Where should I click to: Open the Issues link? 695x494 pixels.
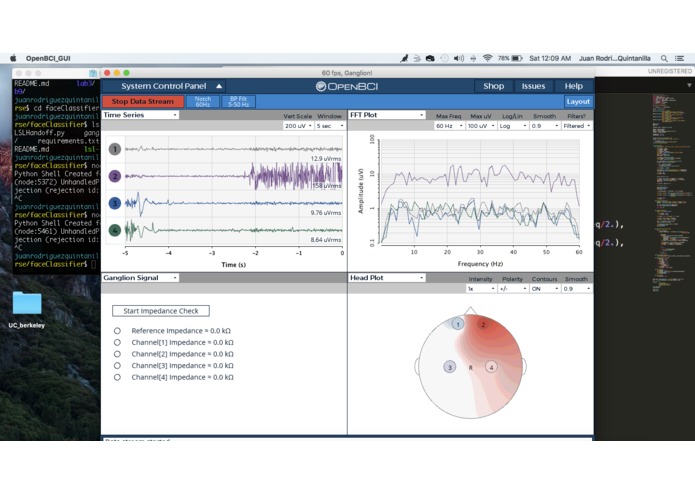[533, 86]
